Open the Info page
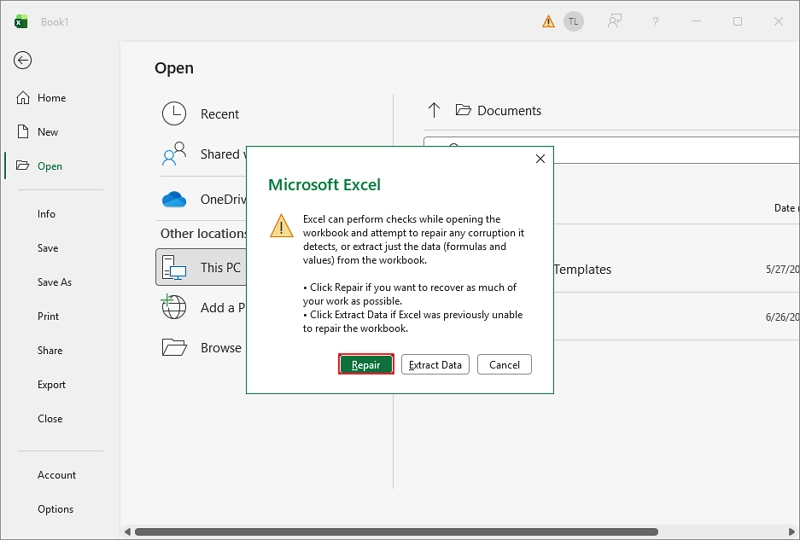This screenshot has width=800, height=540. (x=46, y=214)
